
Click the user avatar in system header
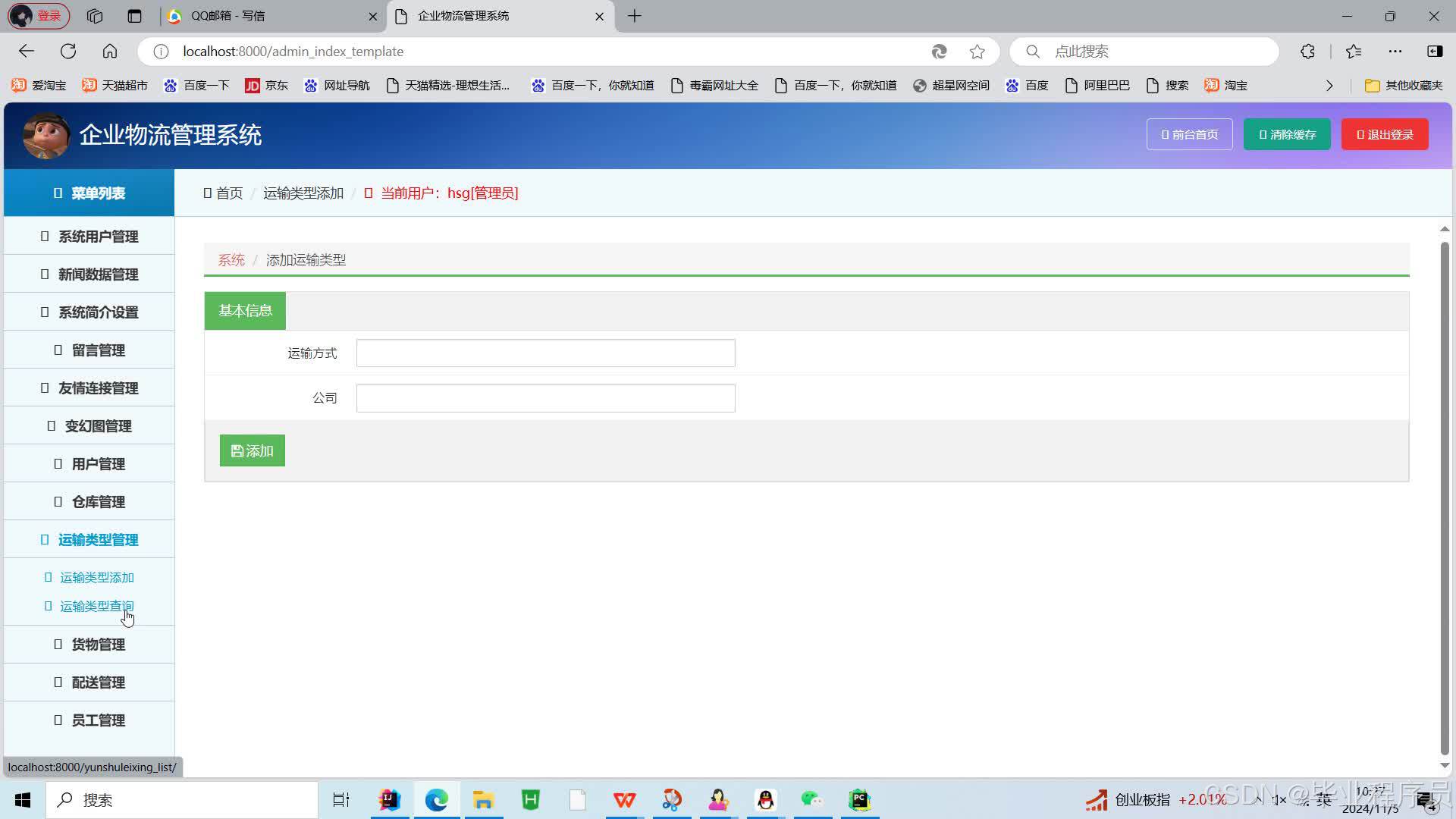click(x=45, y=135)
